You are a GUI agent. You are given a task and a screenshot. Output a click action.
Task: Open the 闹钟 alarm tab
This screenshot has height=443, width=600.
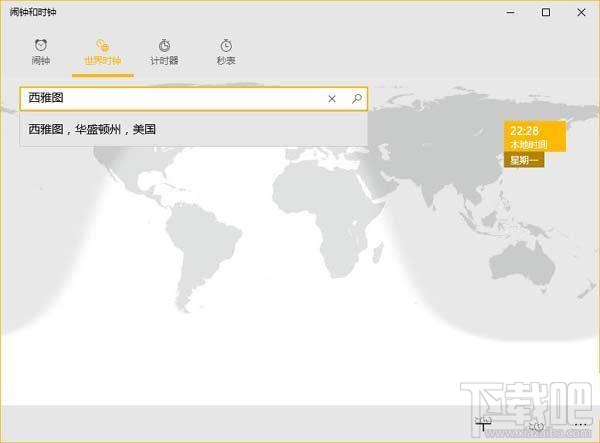click(x=41, y=52)
